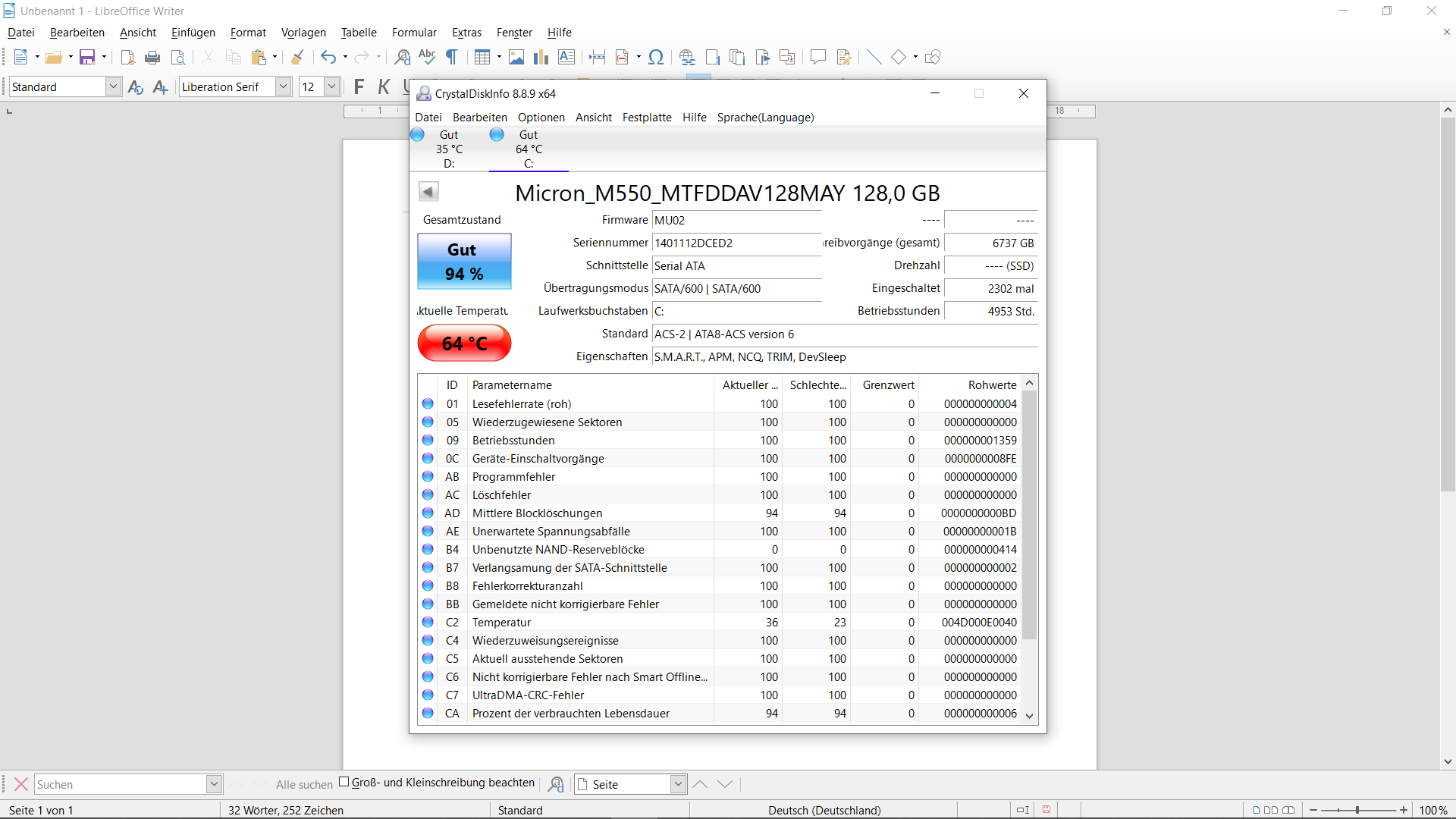Toggle Print Preview icon in Writer
This screenshot has height=819, width=1456.
(x=178, y=57)
